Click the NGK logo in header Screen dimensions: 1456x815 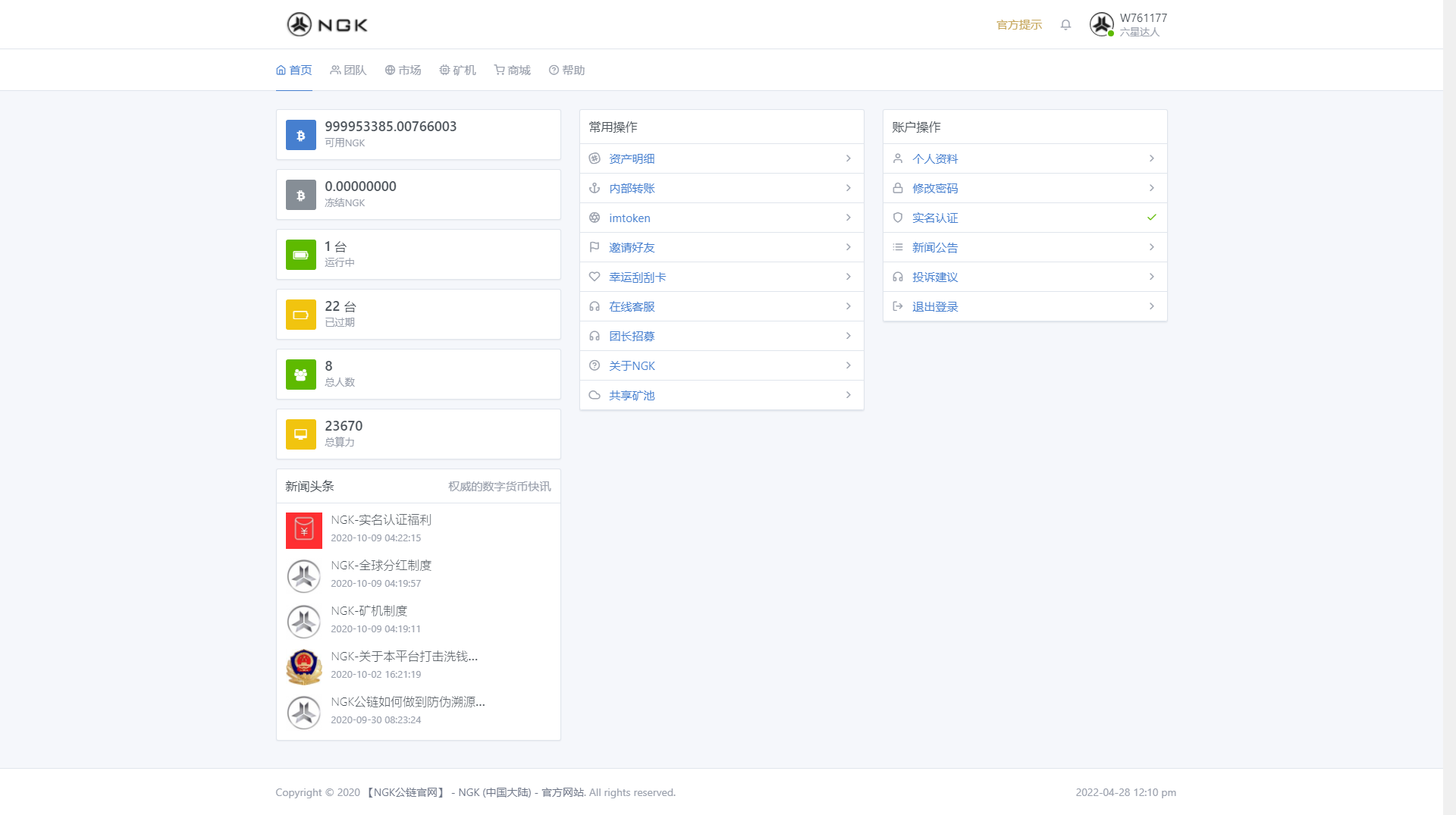[327, 24]
